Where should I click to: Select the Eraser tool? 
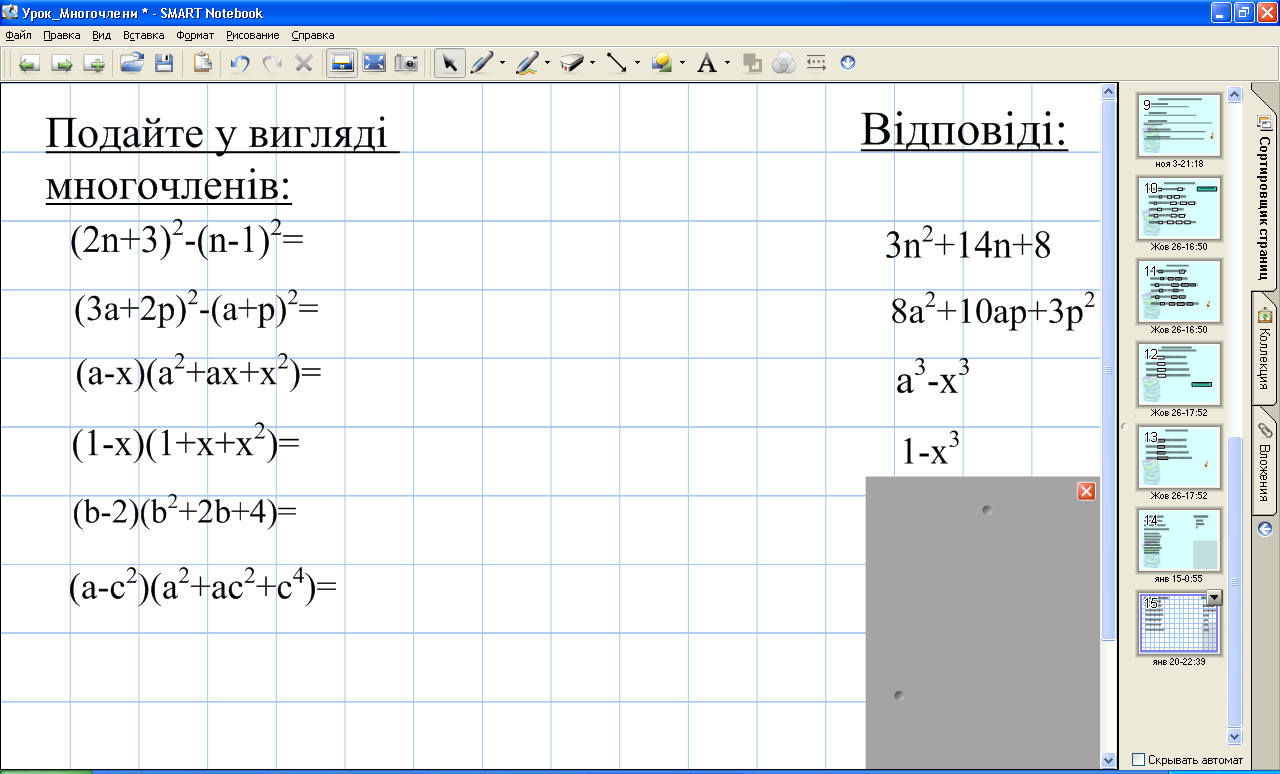coord(572,64)
